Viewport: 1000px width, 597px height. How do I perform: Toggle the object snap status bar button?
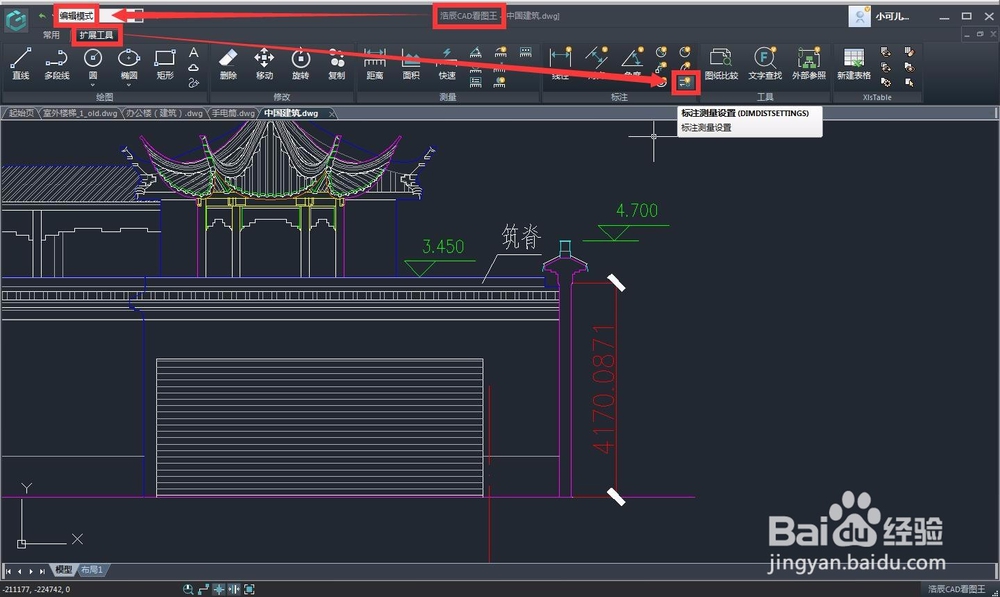click(219, 589)
